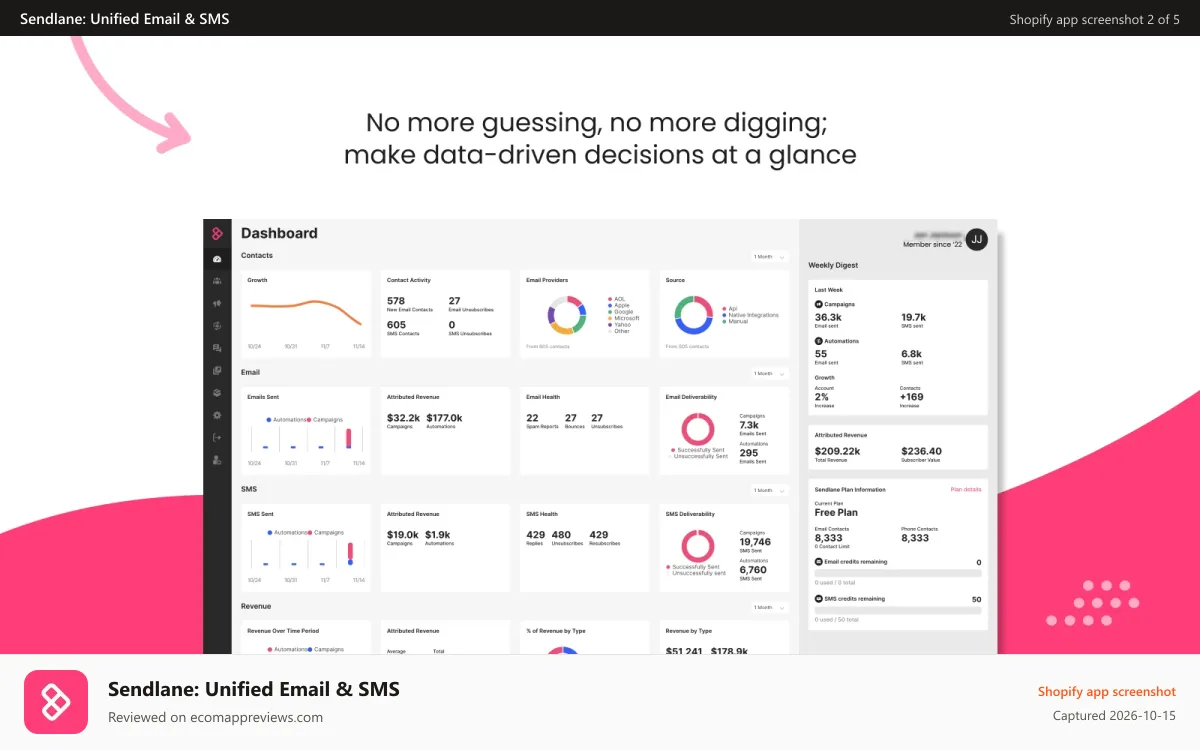Open the SMS section 1 Month dropdown
Image resolution: width=1200 pixels, height=750 pixels.
(x=770, y=491)
